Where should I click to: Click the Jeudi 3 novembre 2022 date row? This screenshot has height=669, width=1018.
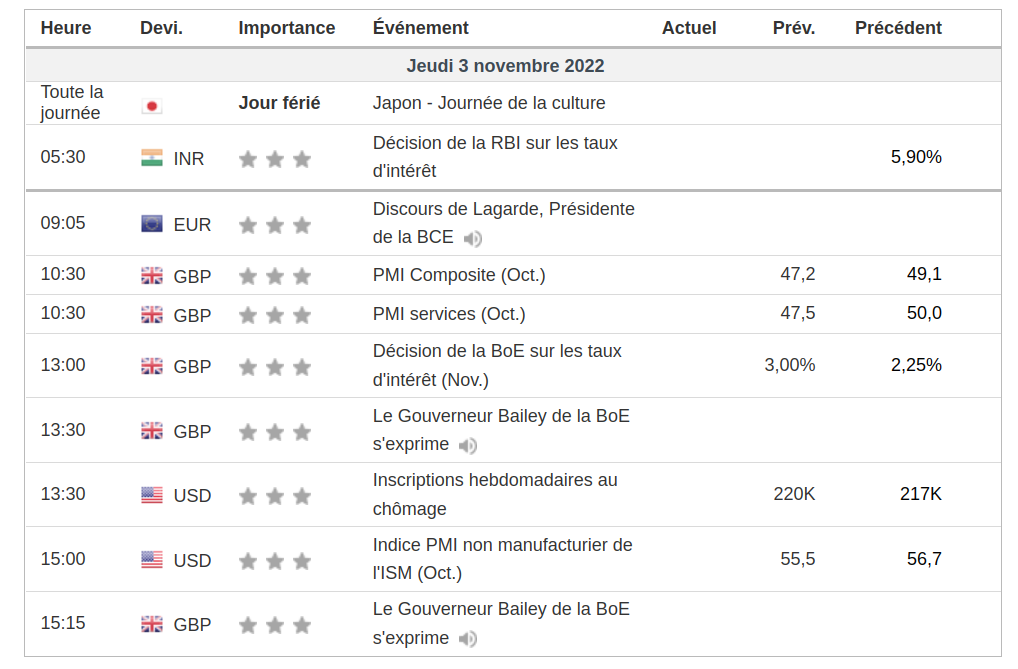[x=506, y=66]
